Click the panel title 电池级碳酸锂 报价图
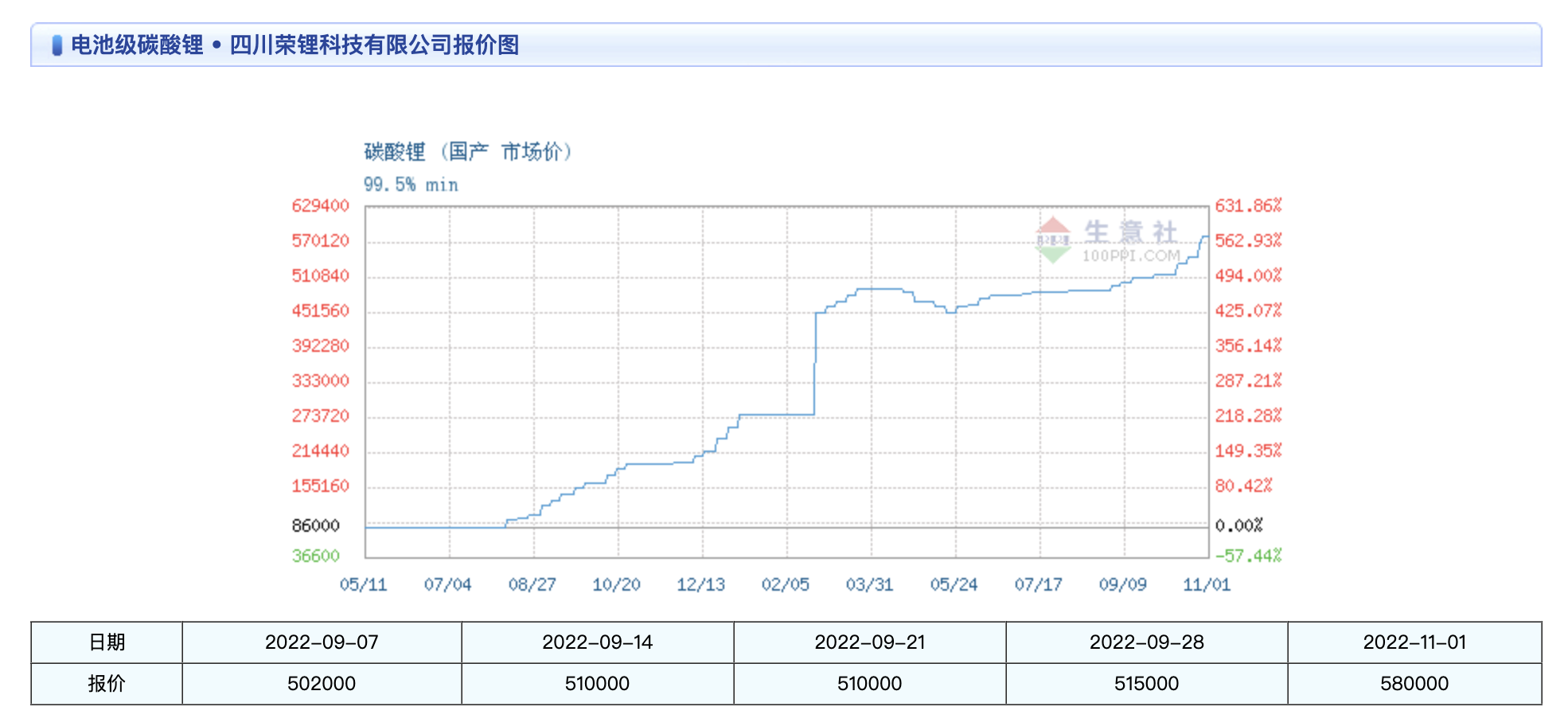 (x=294, y=45)
